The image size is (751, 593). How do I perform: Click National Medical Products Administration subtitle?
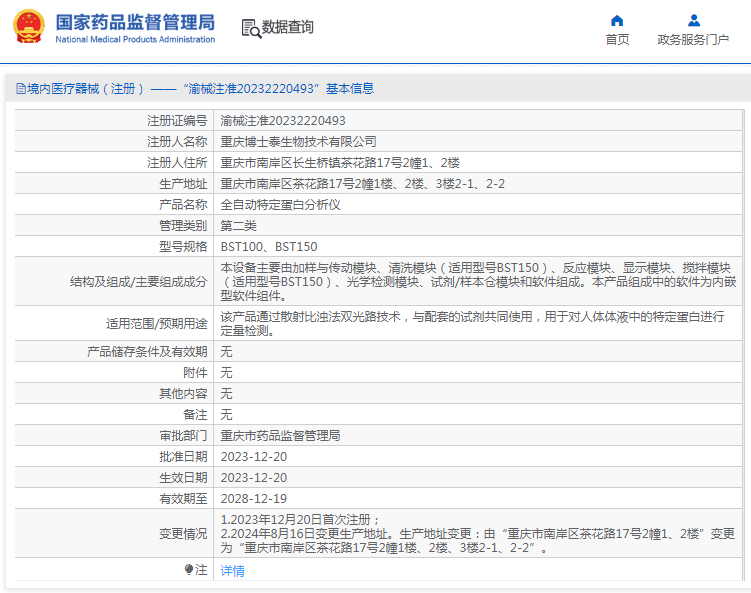(135, 39)
